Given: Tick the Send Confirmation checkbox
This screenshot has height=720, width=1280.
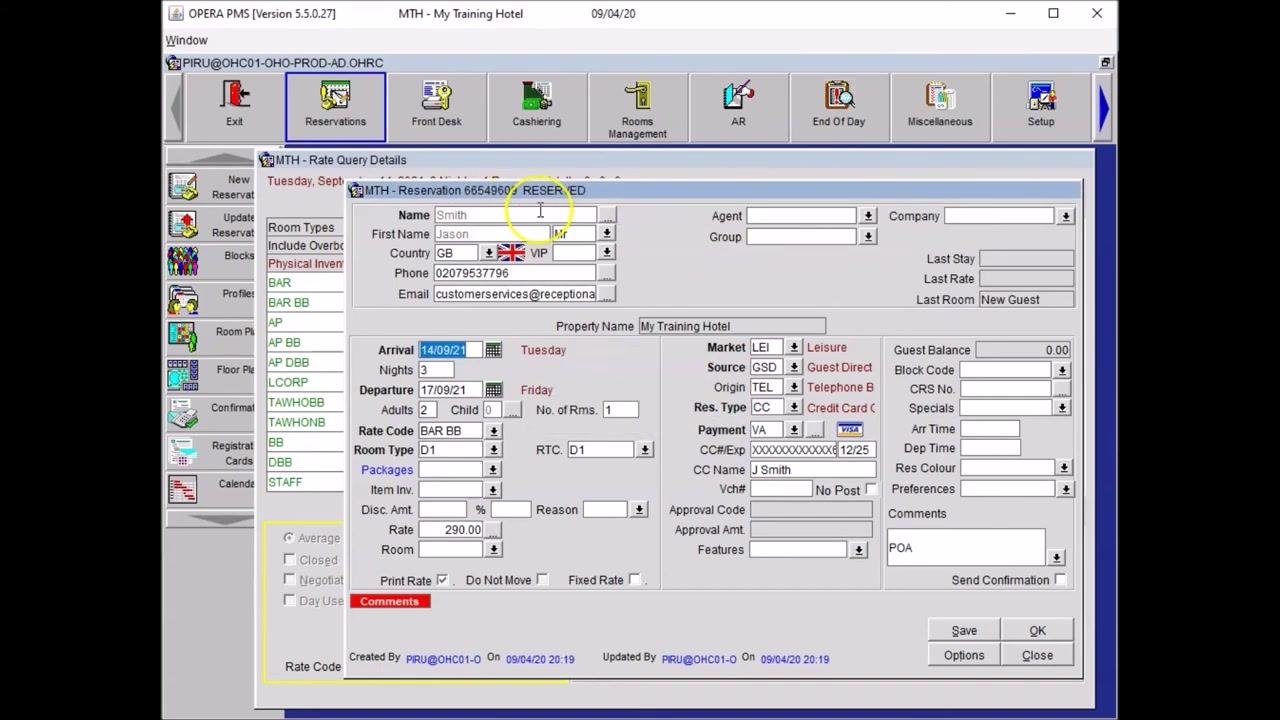Looking at the screenshot, I should click(1060, 580).
